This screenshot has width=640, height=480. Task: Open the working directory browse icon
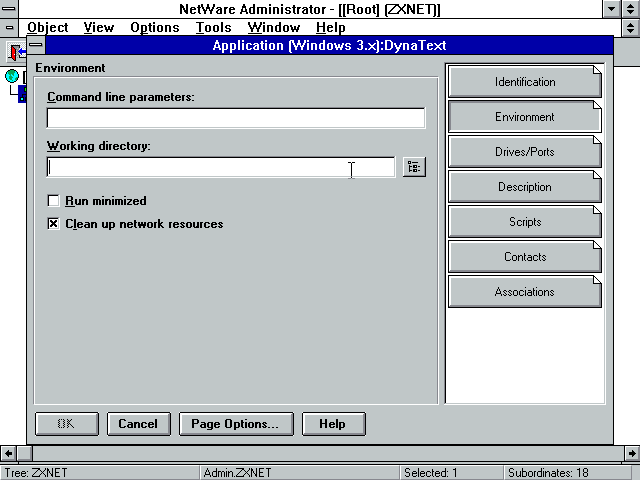(414, 167)
